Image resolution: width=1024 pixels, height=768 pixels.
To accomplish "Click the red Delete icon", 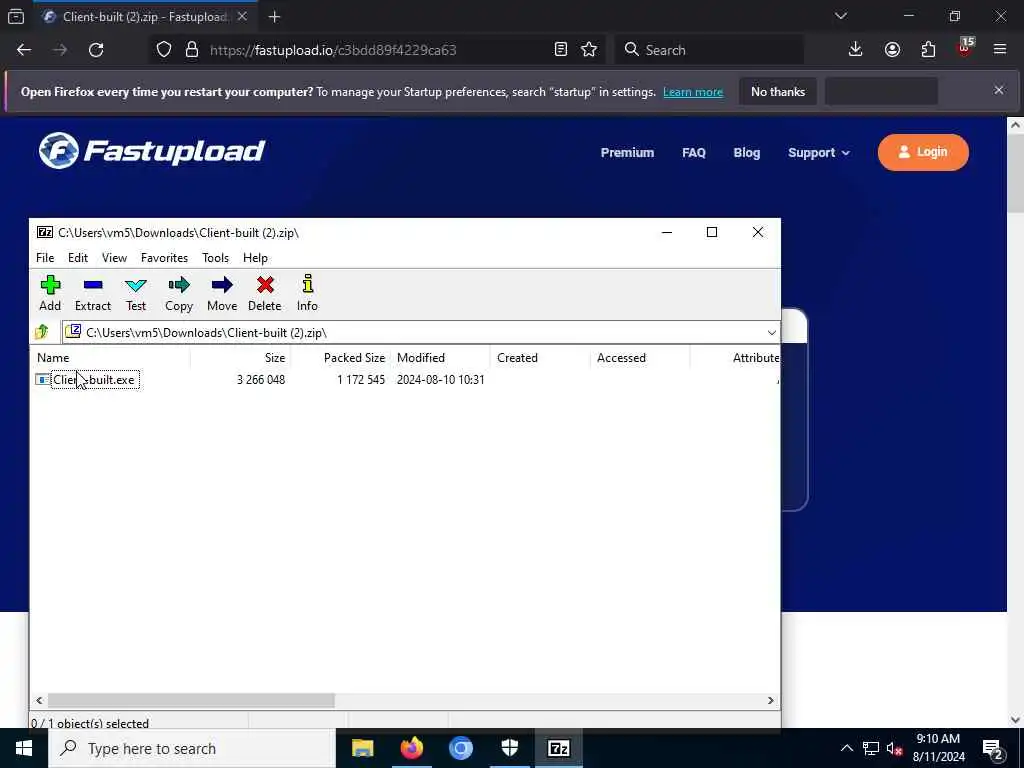I will pyautogui.click(x=264, y=293).
